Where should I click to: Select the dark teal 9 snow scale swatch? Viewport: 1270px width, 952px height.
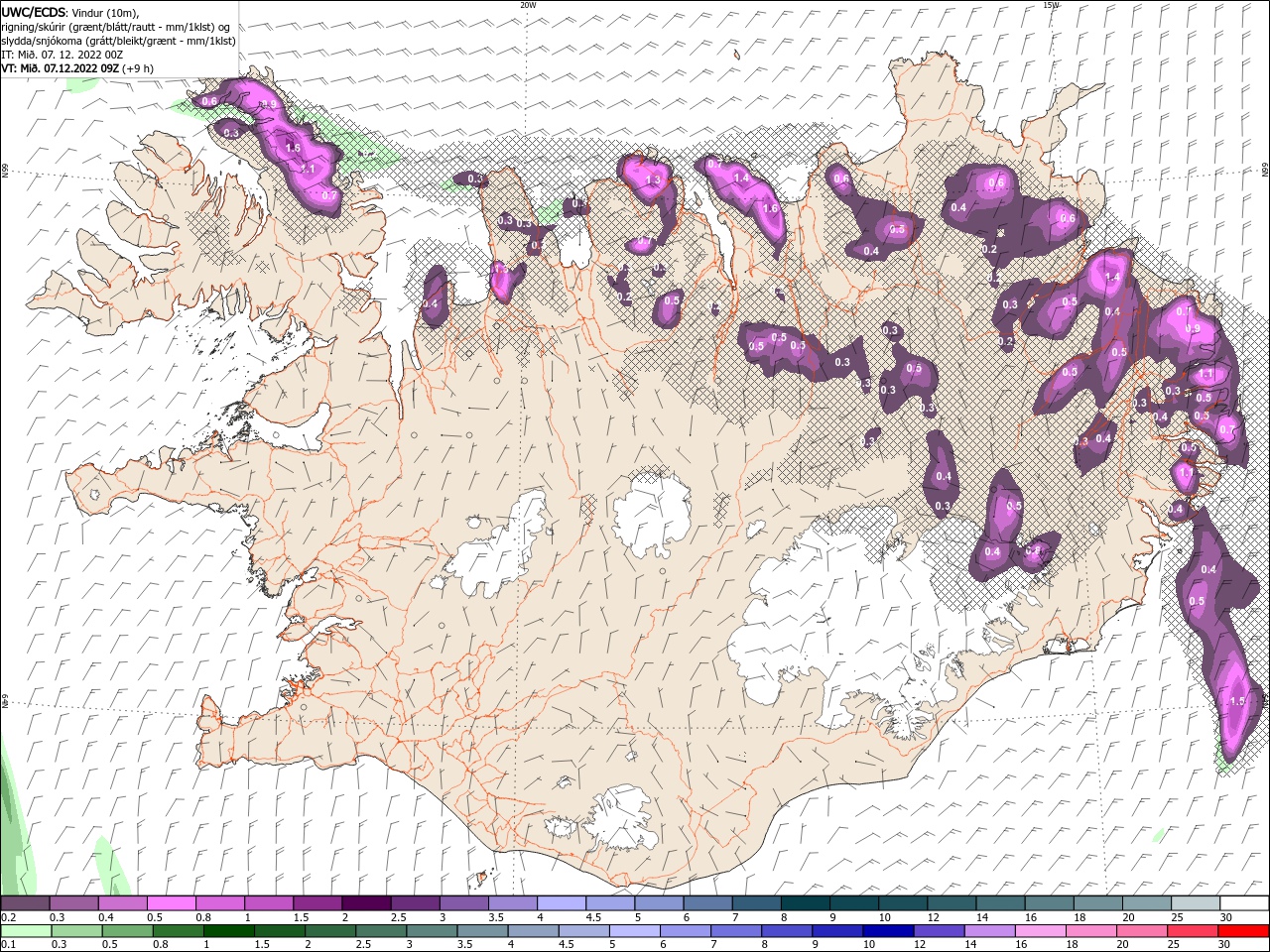[853, 902]
